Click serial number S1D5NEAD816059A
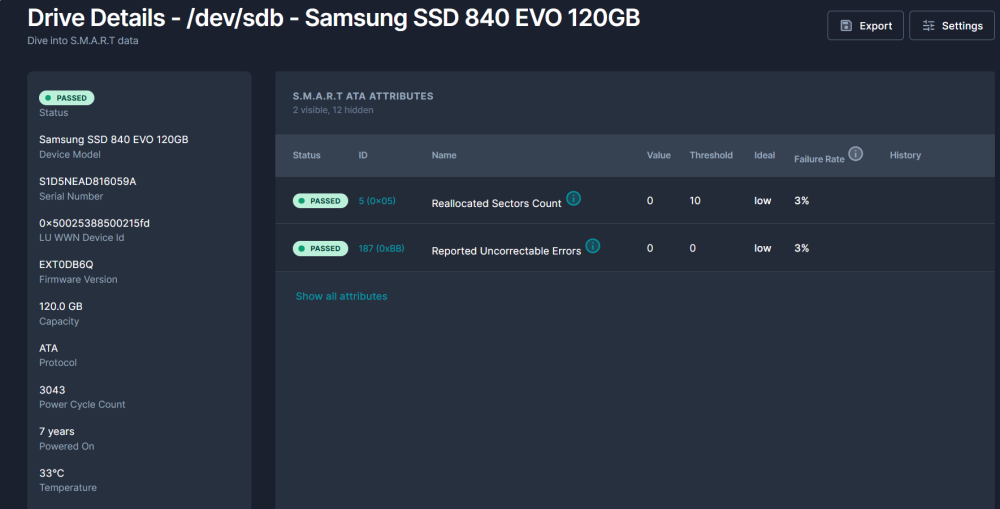 [x=87, y=181]
